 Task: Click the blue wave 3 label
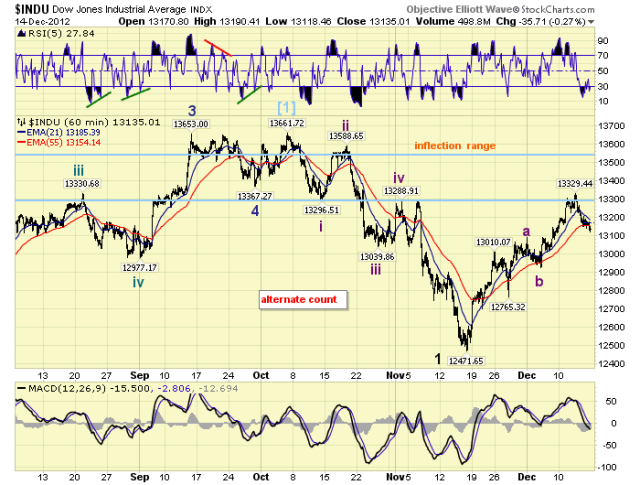192,110
